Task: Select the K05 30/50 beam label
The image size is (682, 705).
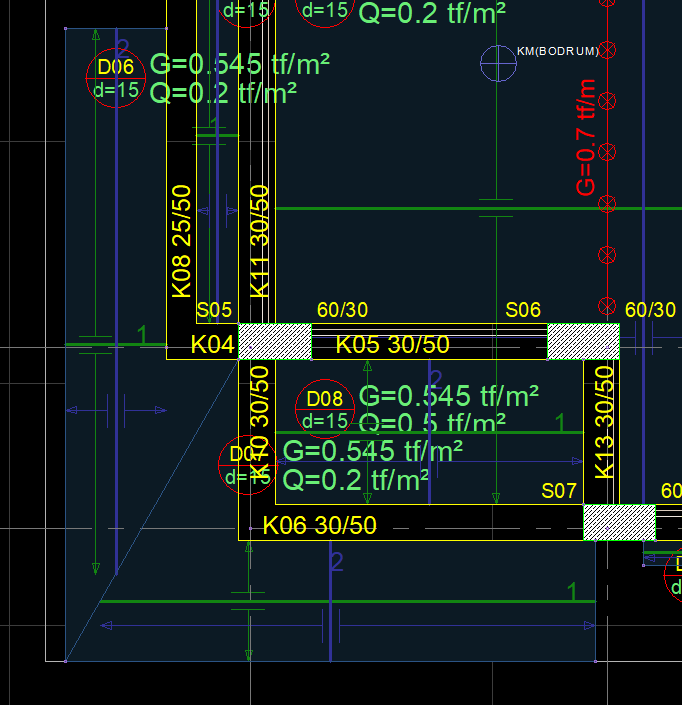Action: coord(392,345)
